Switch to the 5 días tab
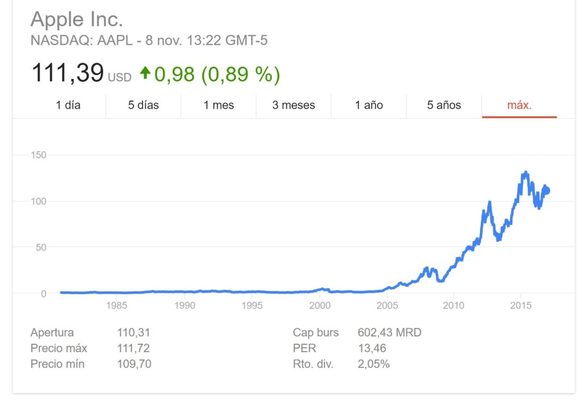Screen dimensions: 582x400 coord(143,105)
